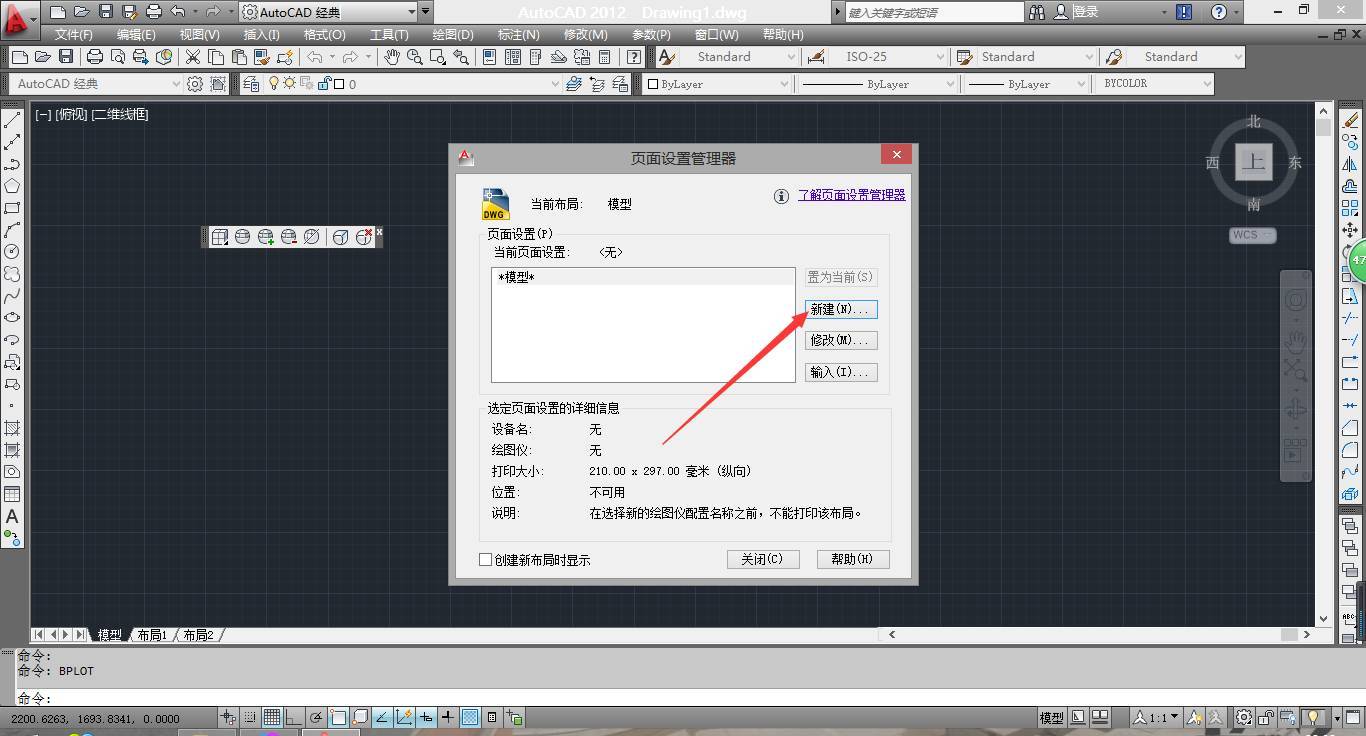Open the BYCOLOR plot style dropdown

click(1207, 84)
